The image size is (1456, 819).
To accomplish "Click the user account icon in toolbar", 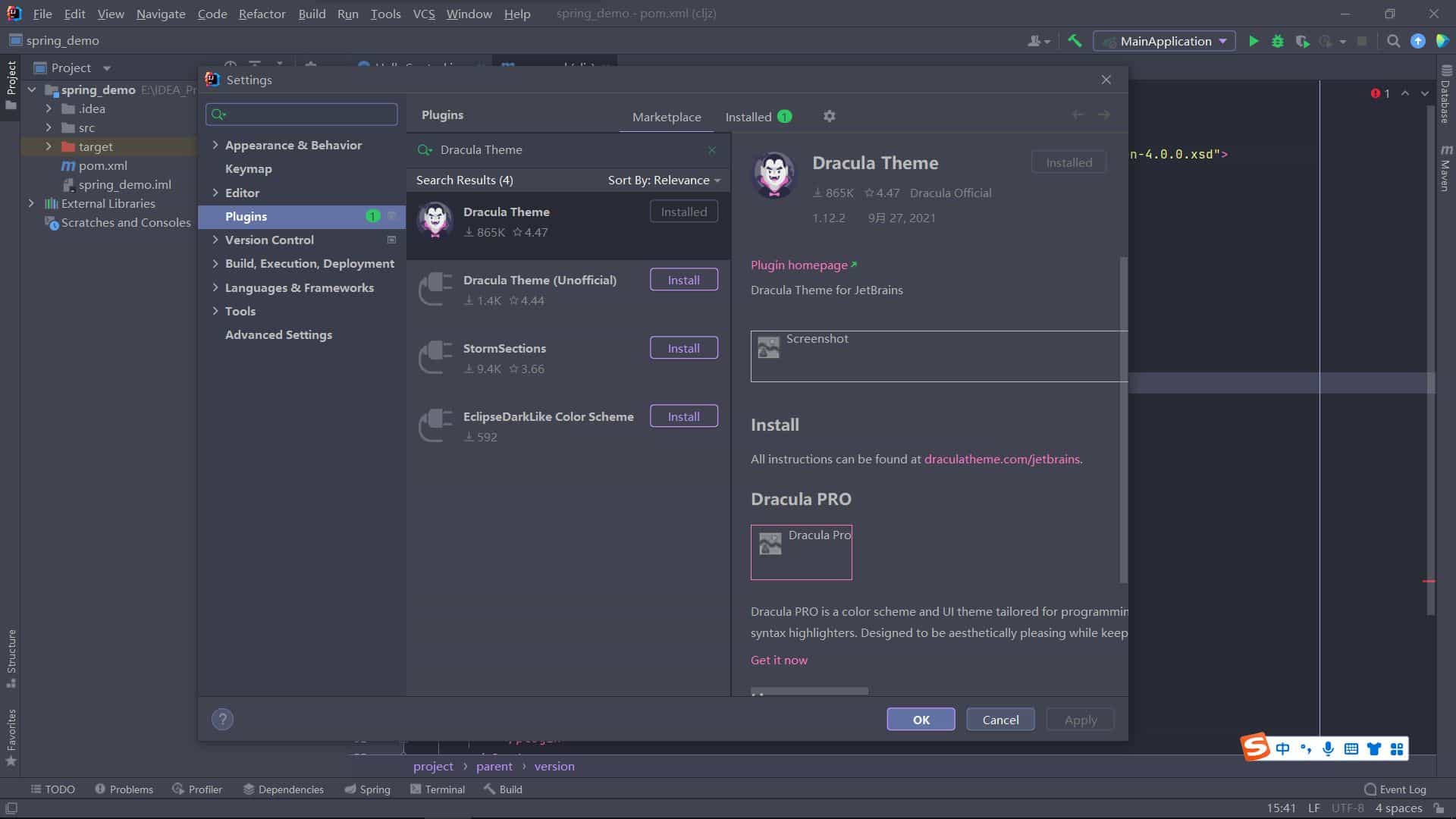I will click(1038, 41).
